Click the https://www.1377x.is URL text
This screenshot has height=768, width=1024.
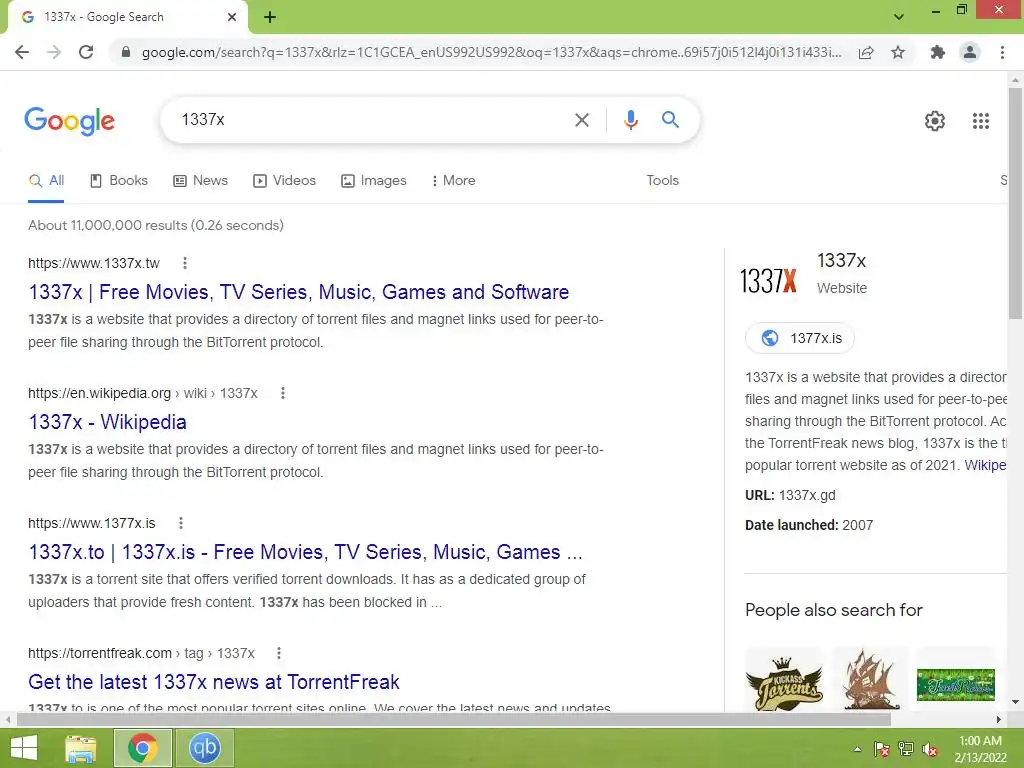(91, 523)
